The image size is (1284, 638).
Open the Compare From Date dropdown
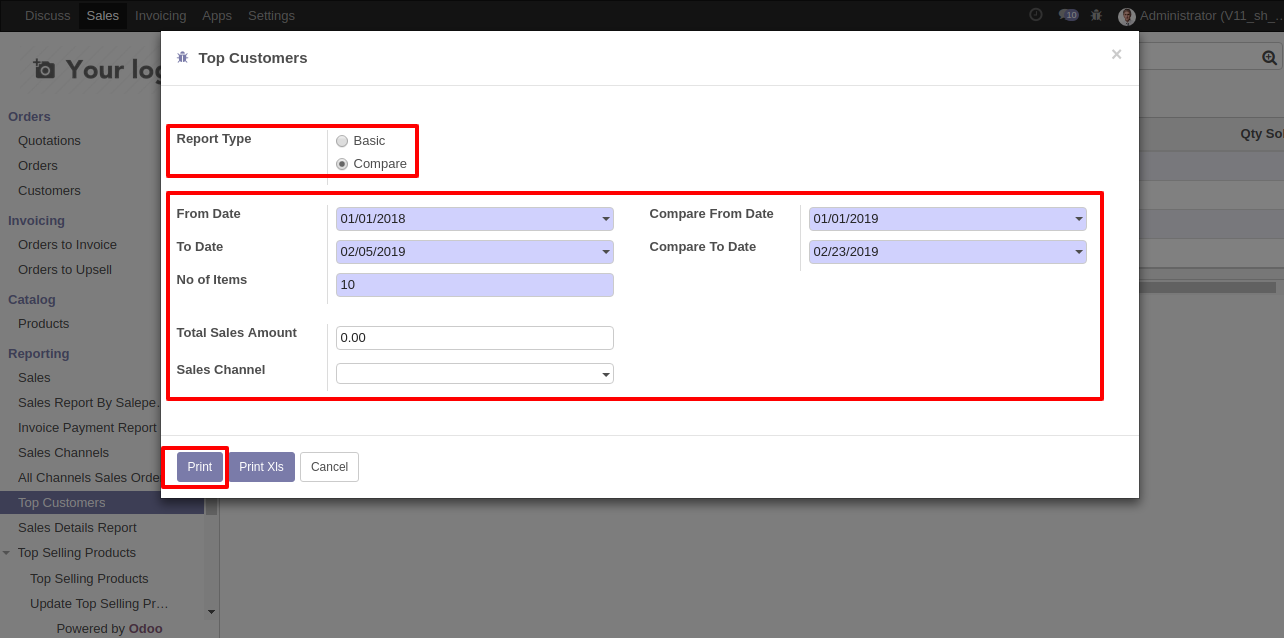tap(1079, 219)
